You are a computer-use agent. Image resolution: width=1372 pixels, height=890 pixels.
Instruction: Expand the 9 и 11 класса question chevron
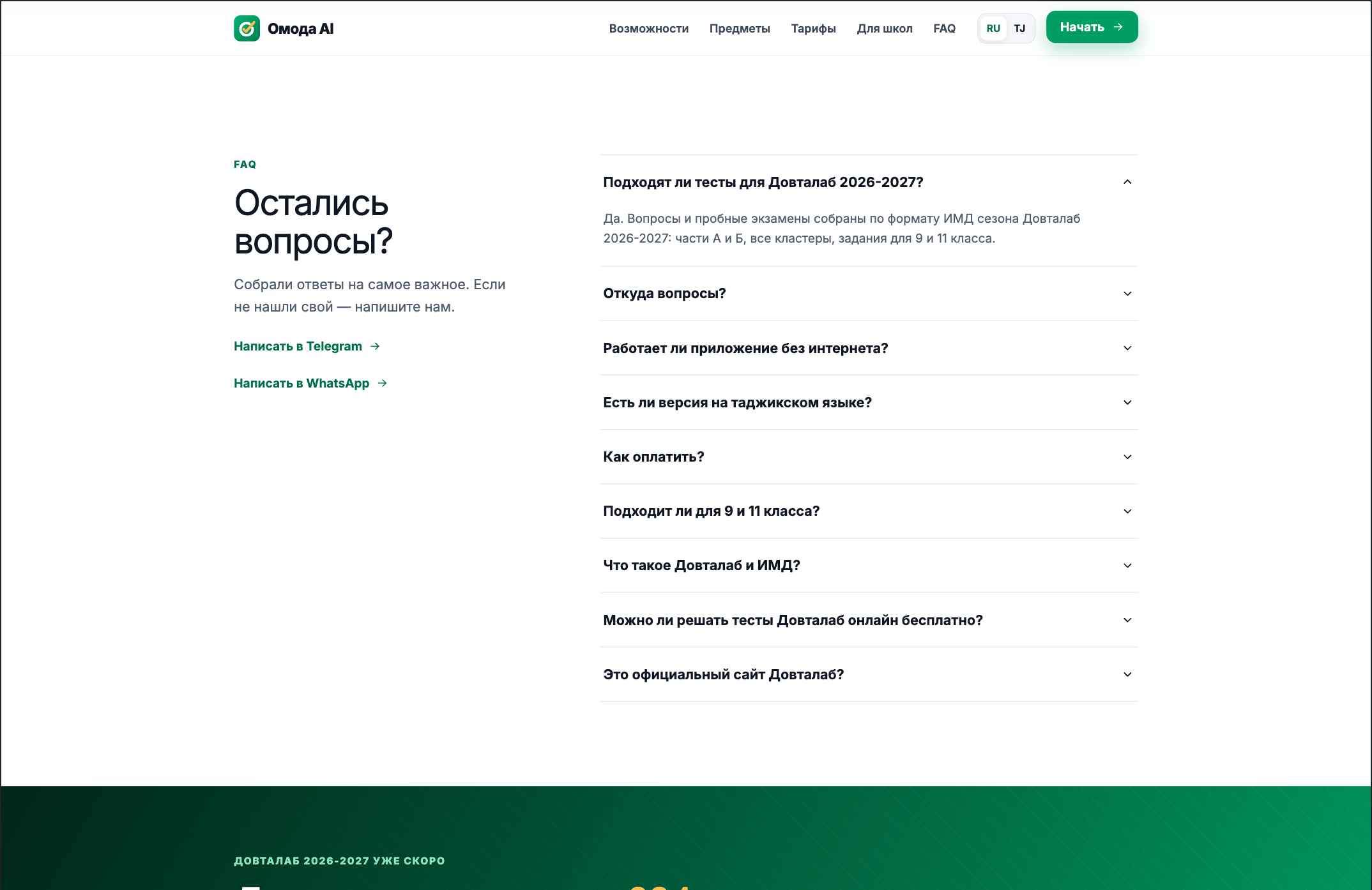[x=1127, y=511]
